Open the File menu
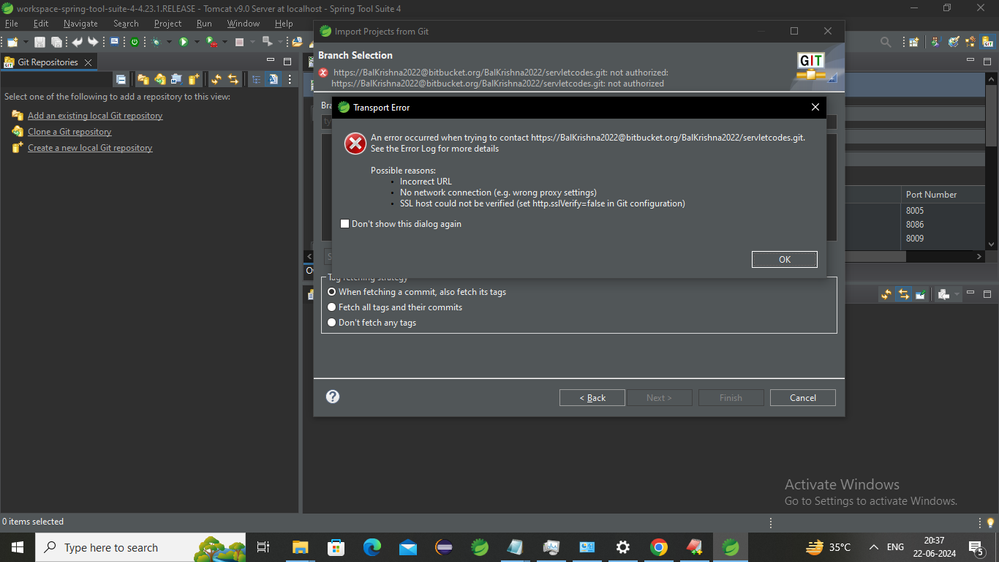 tap(11, 24)
